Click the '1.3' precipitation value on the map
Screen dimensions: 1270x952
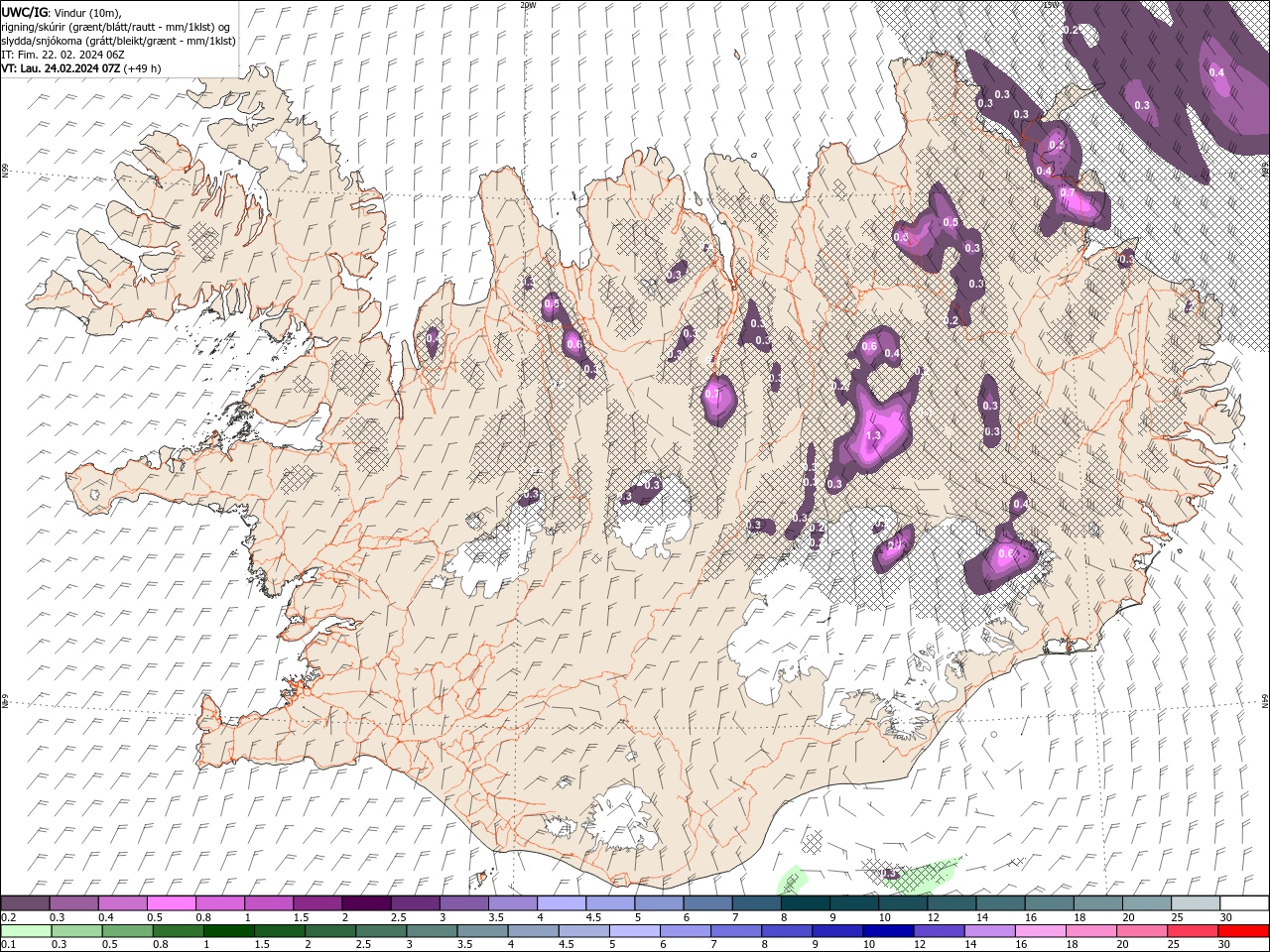click(874, 435)
